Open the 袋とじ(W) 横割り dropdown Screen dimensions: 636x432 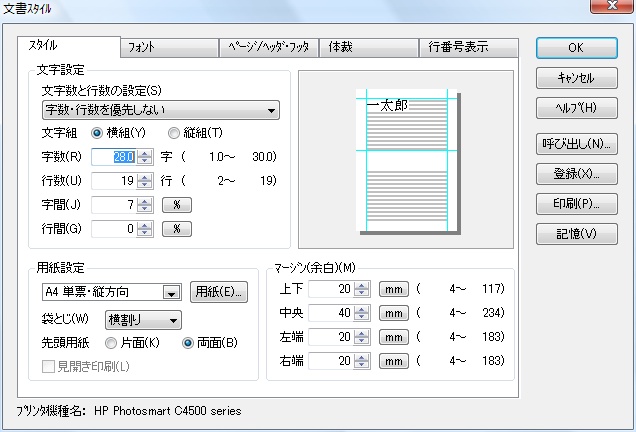[143, 320]
